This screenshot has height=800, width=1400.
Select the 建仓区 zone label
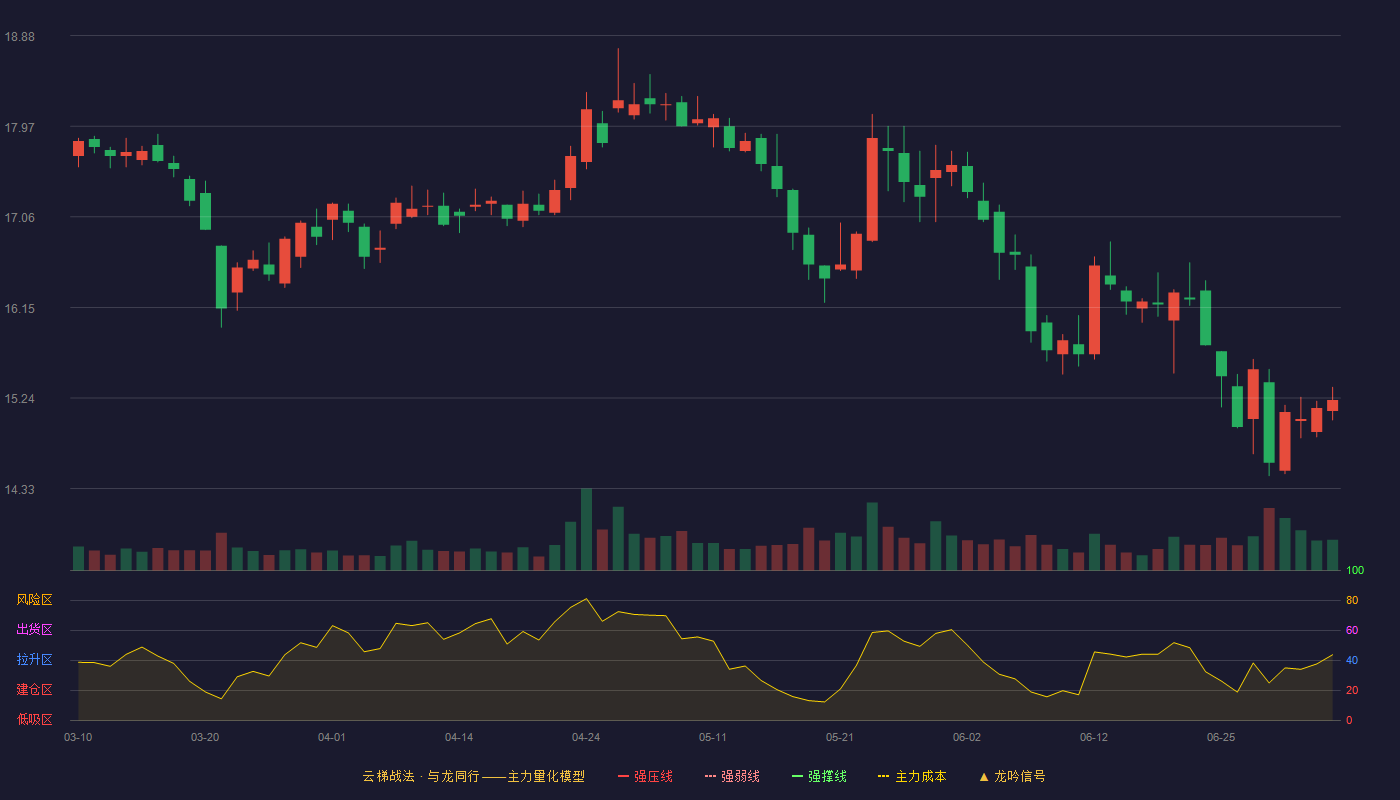(x=34, y=690)
